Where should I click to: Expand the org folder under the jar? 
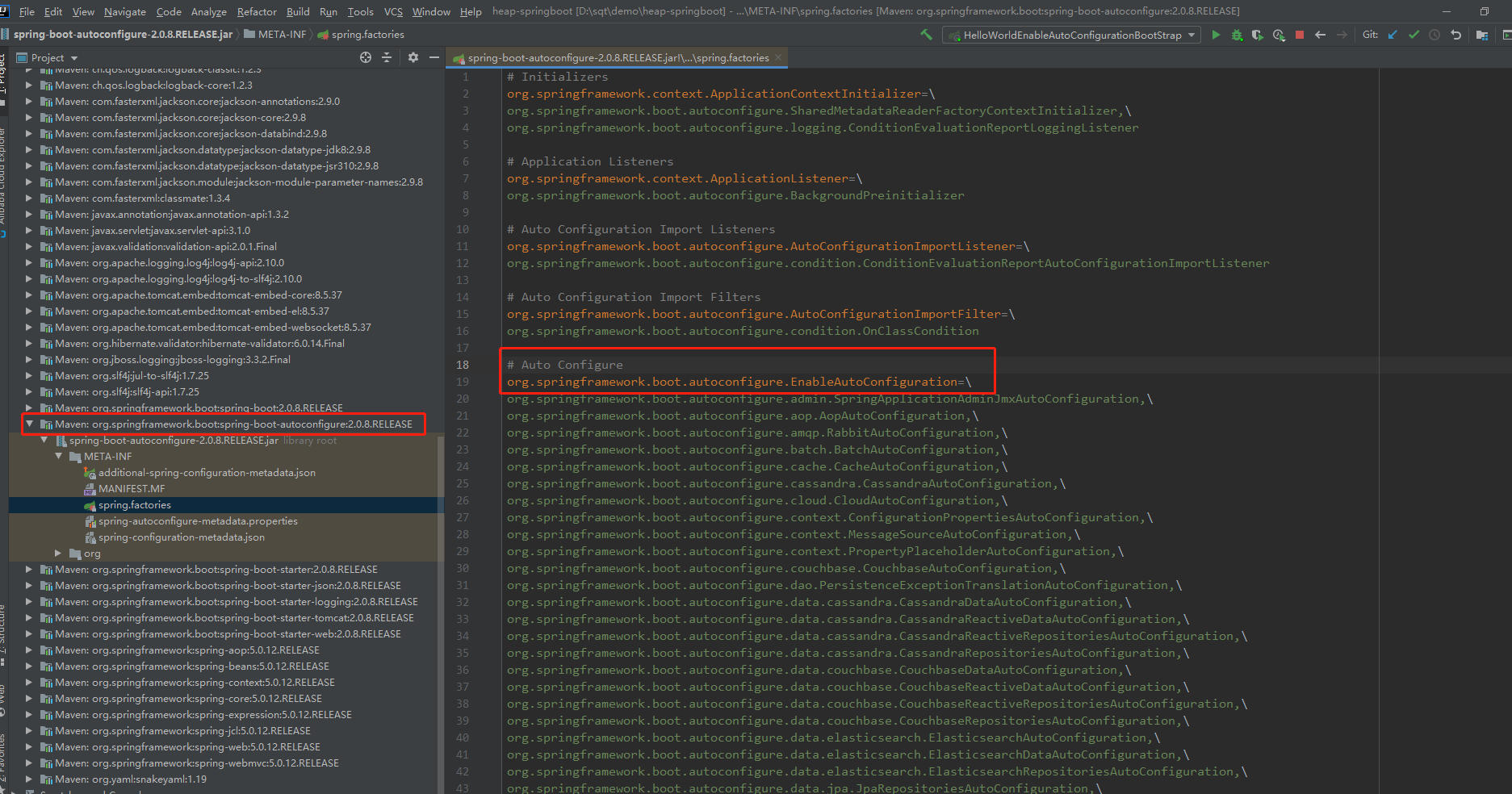pos(58,553)
